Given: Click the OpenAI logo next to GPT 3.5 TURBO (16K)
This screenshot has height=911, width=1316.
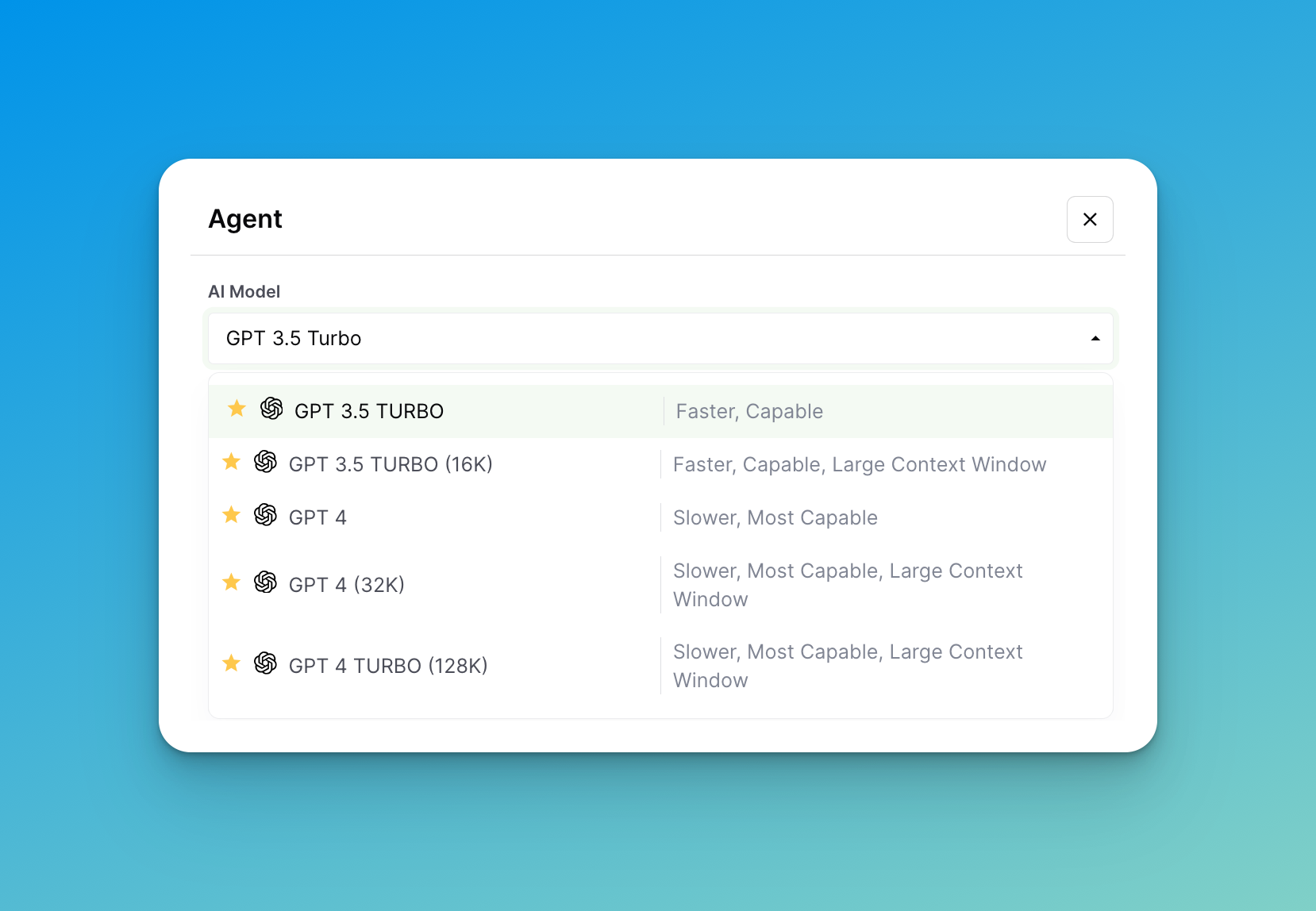Looking at the screenshot, I should point(265,462).
